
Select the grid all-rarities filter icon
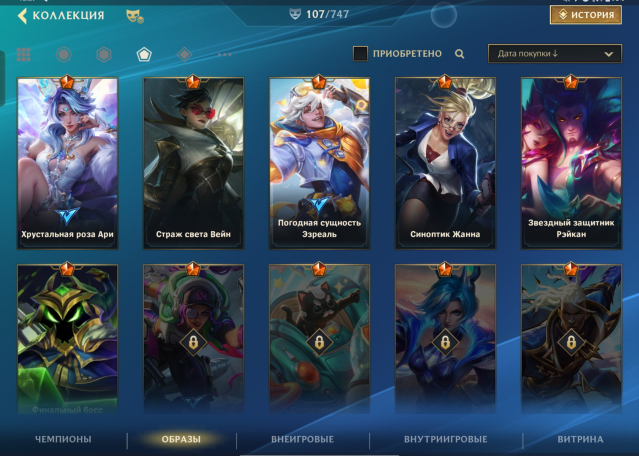tap(23, 54)
